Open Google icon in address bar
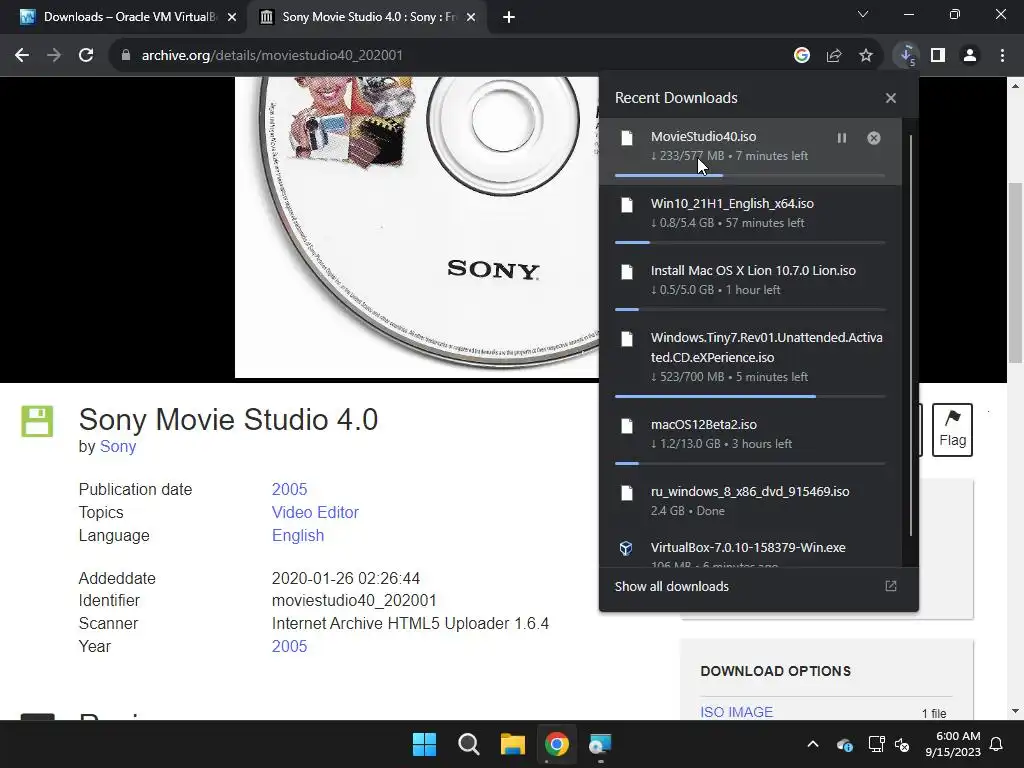Image resolution: width=1024 pixels, height=768 pixels. [802, 56]
